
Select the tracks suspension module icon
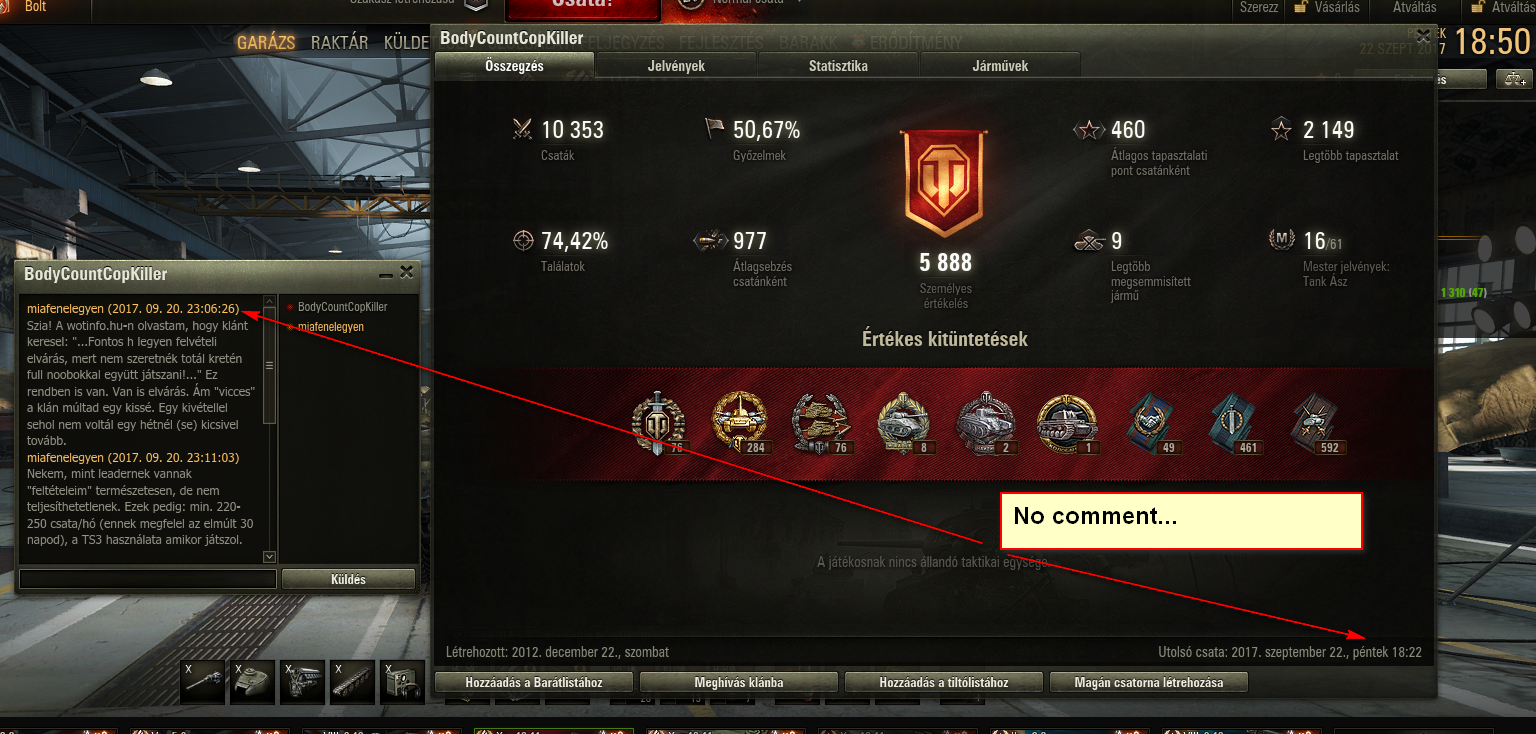[353, 682]
